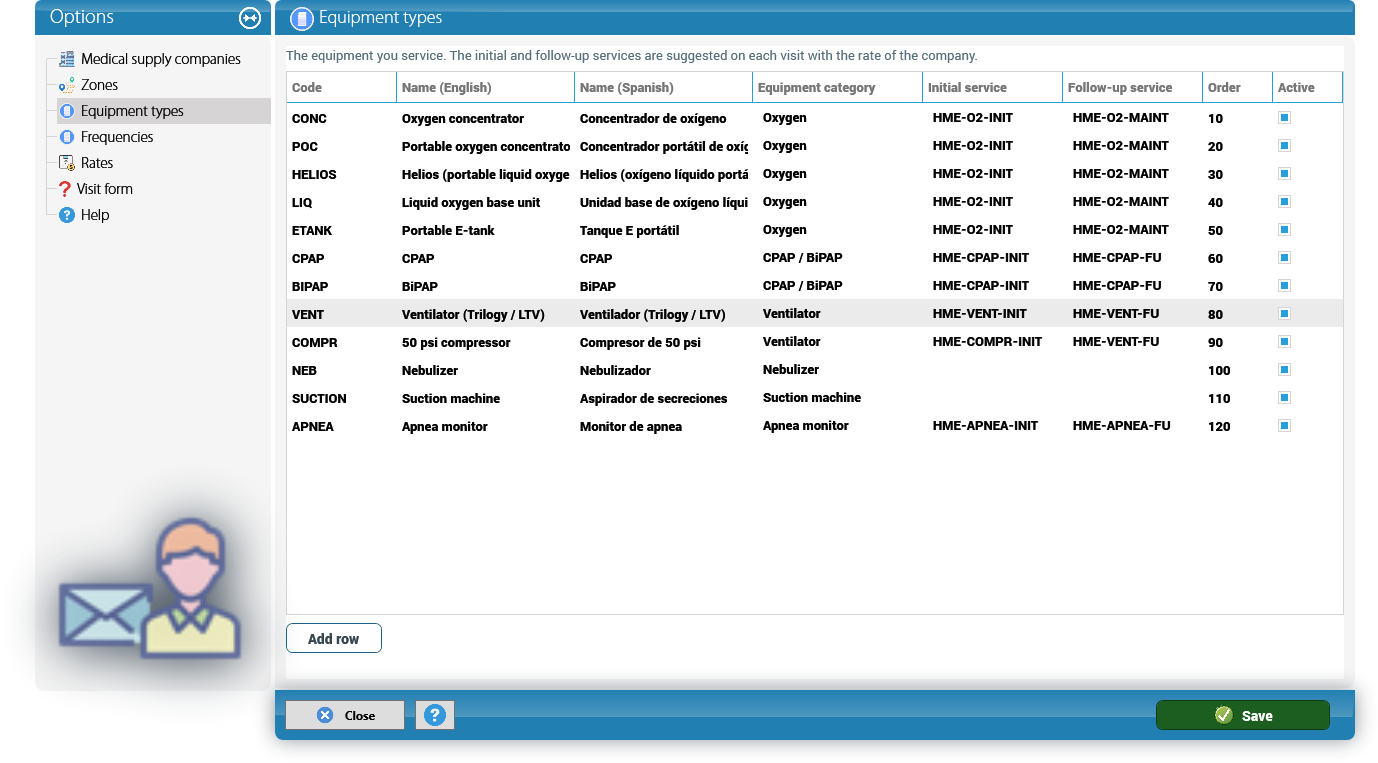Click Order value 100 for NEB
This screenshot has height=763, width=1378.
(1237, 370)
